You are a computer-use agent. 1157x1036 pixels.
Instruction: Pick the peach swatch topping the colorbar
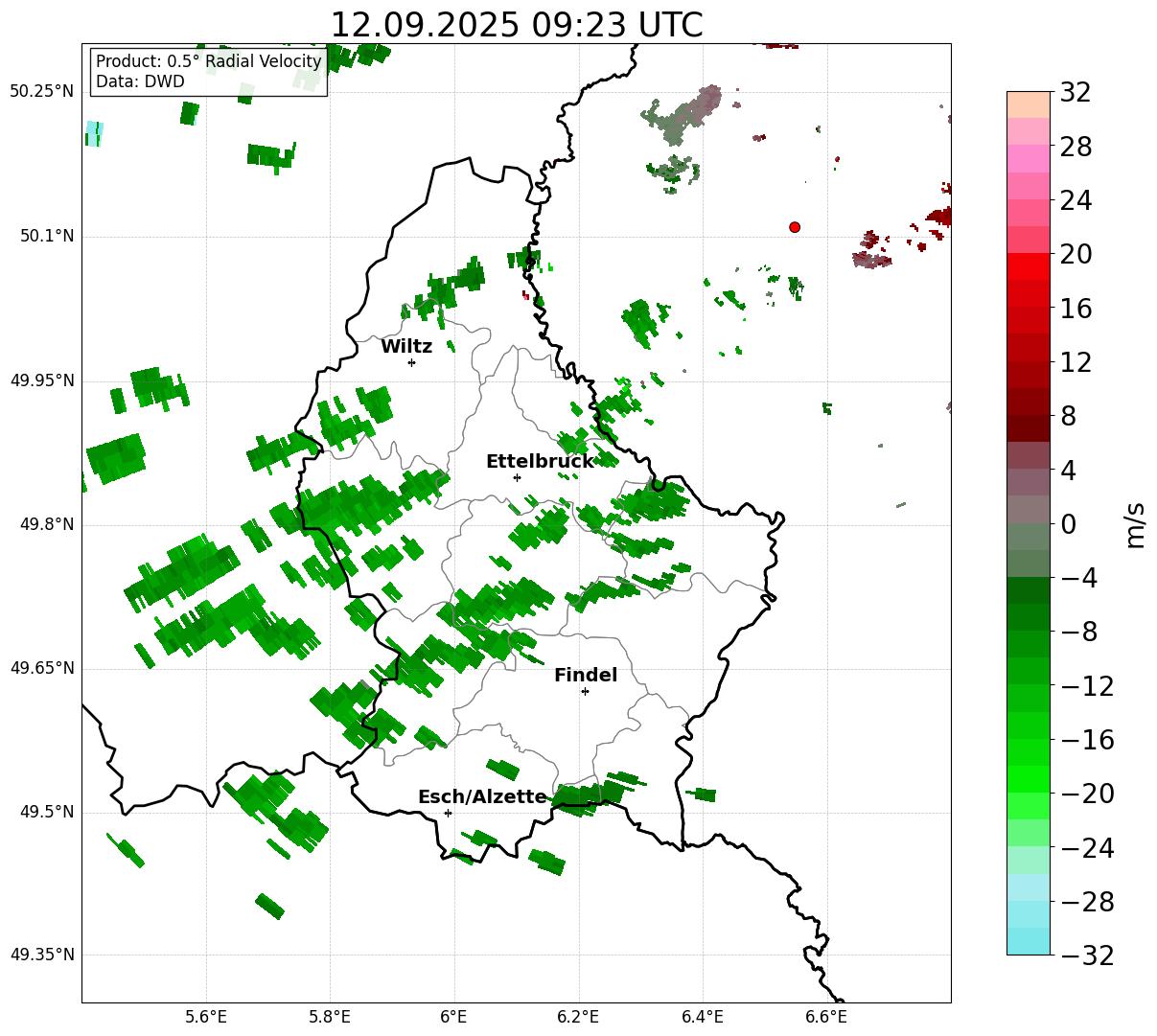pos(1029,105)
